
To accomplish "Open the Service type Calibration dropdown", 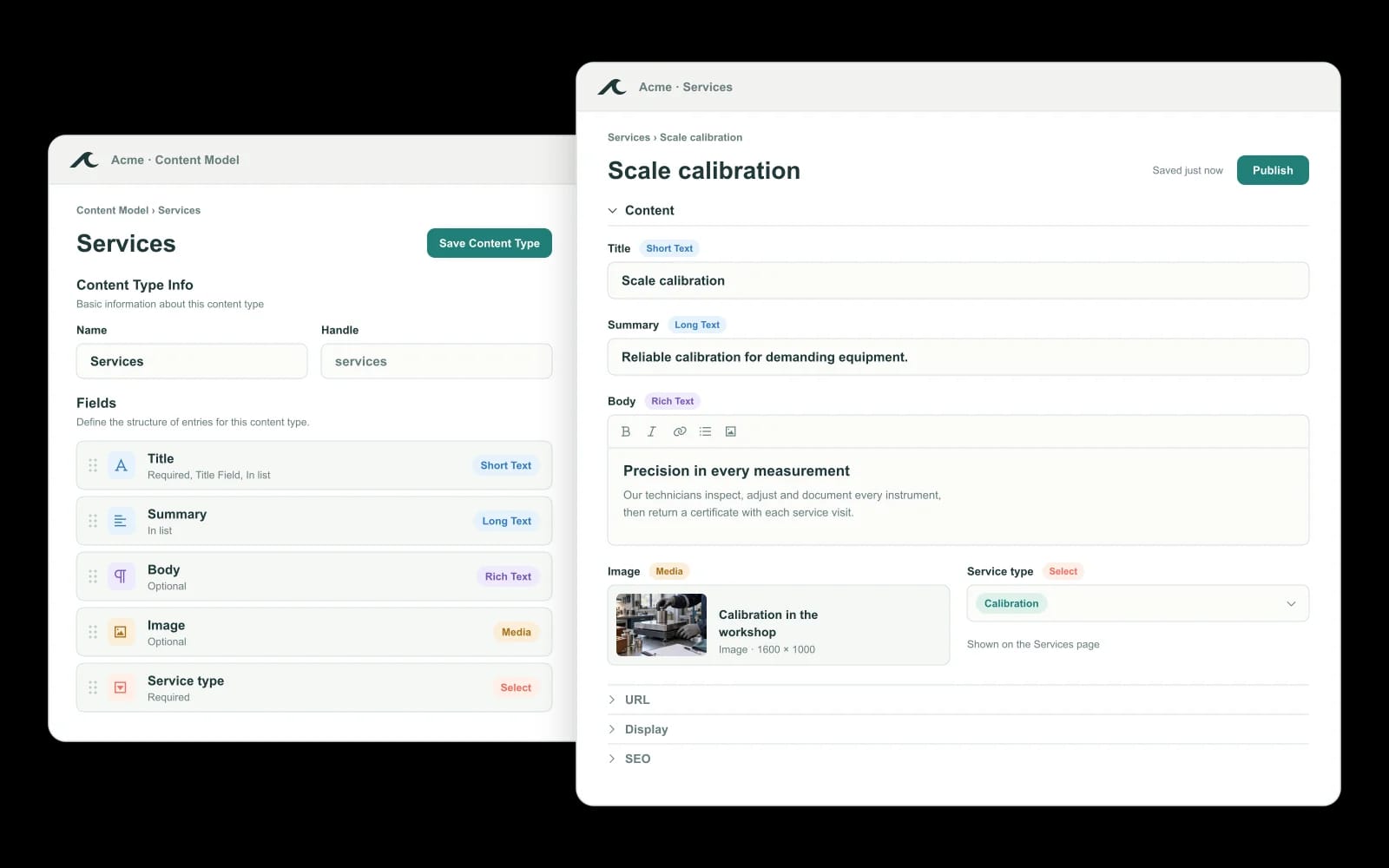I will click(1138, 603).
